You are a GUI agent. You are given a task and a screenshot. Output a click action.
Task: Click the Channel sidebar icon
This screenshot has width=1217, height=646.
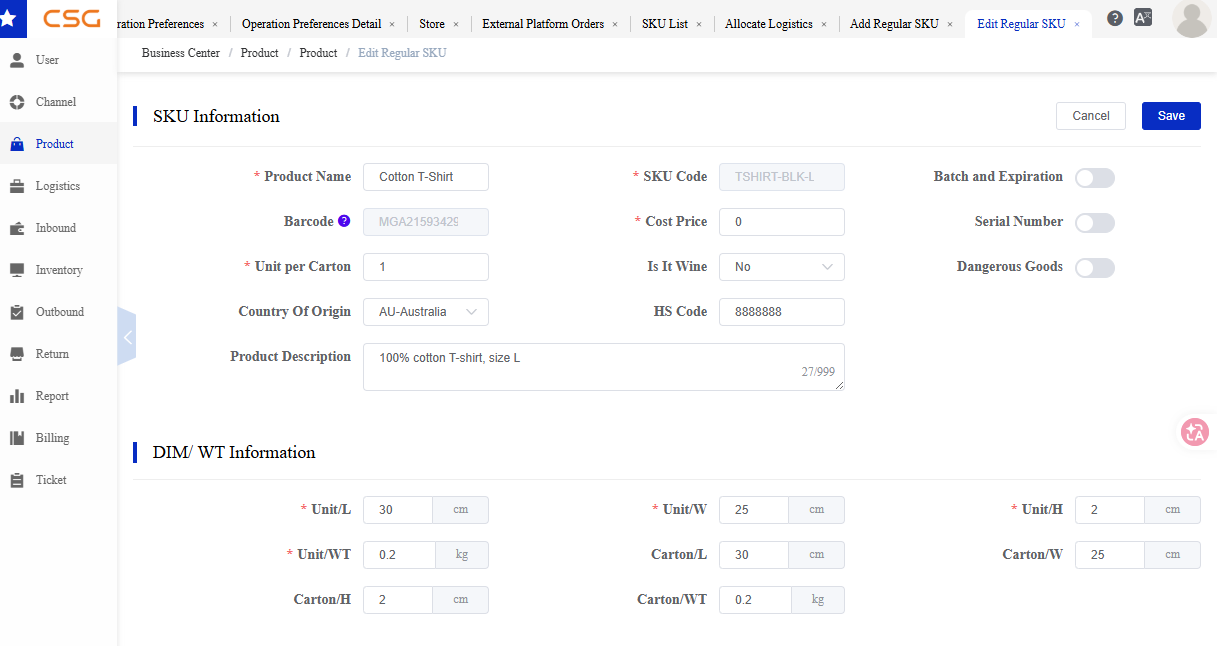17,102
